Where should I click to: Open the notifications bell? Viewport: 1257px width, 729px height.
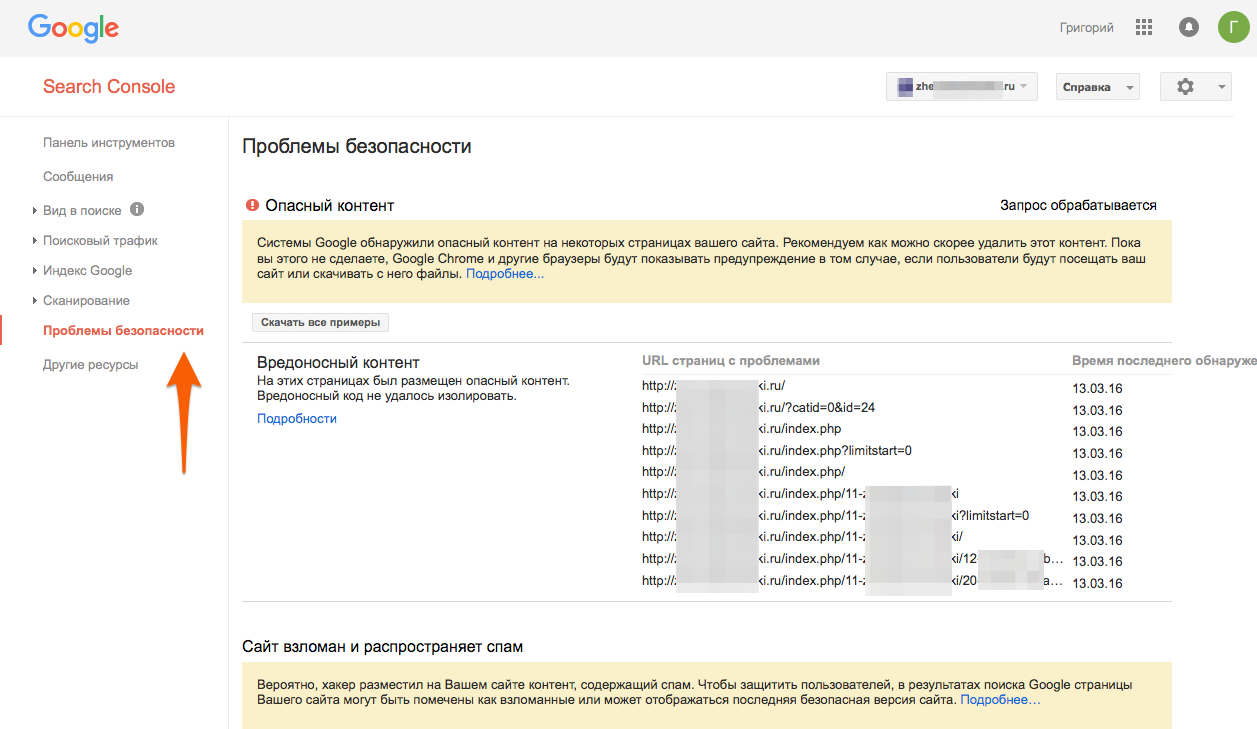(1188, 28)
